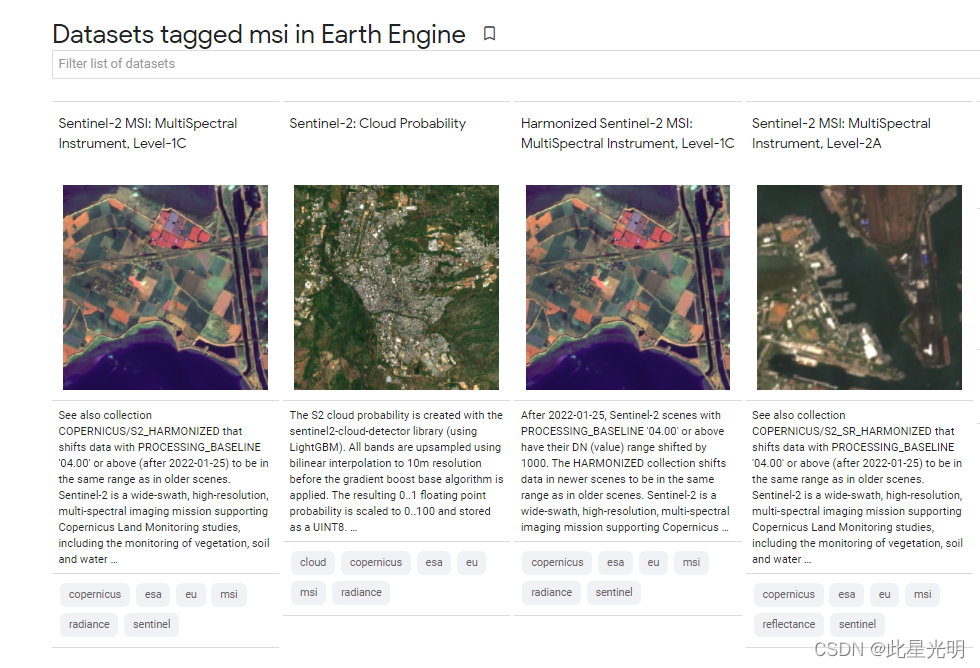Viewport: 980px width, 668px height.
Task: Open Sentinel-2 MSI Level-2A dataset title
Action: point(841,133)
